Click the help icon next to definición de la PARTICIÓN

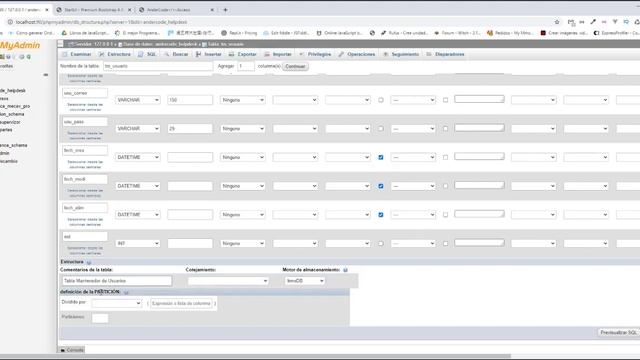126,292
